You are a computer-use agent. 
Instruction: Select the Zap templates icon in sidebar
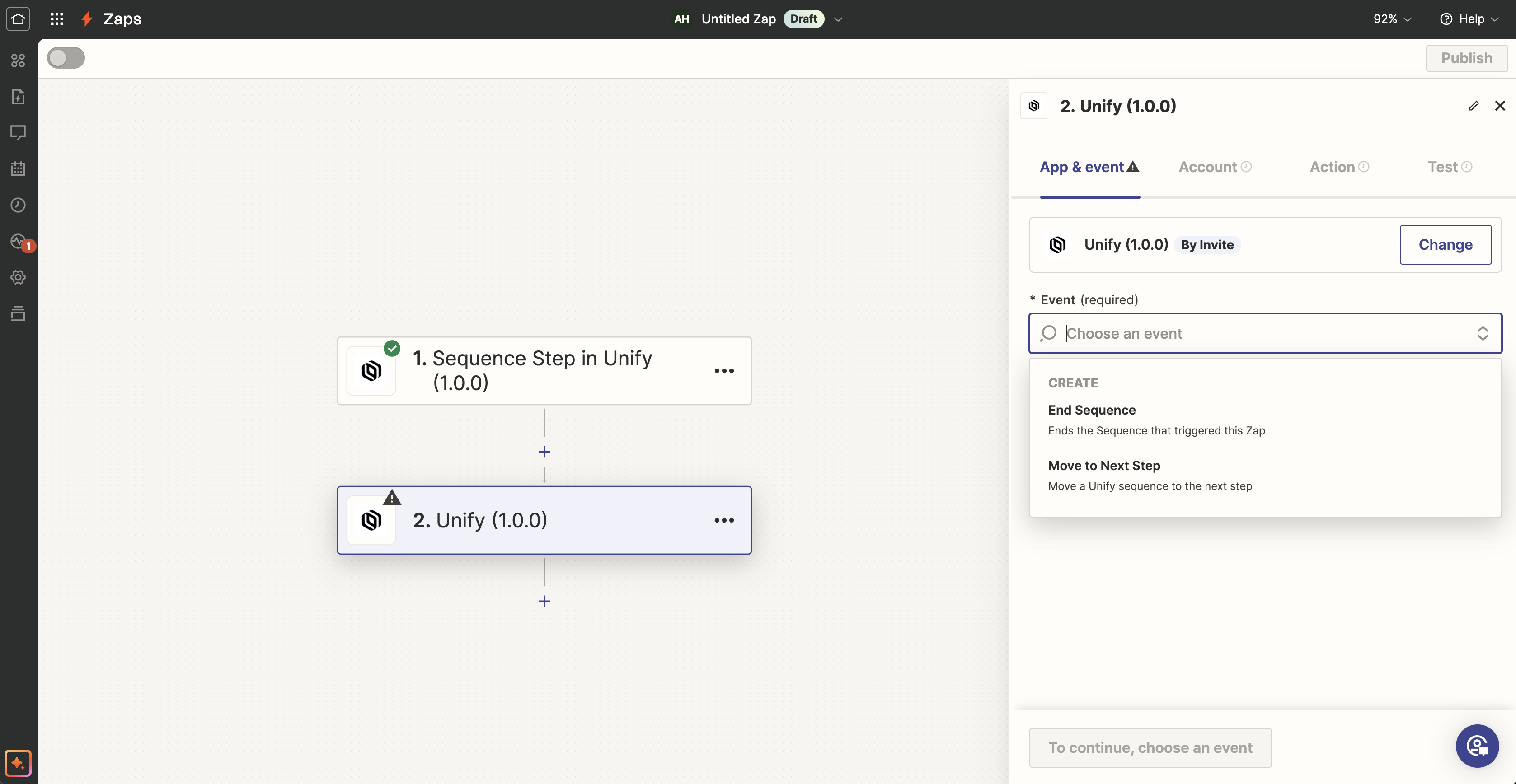click(18, 97)
